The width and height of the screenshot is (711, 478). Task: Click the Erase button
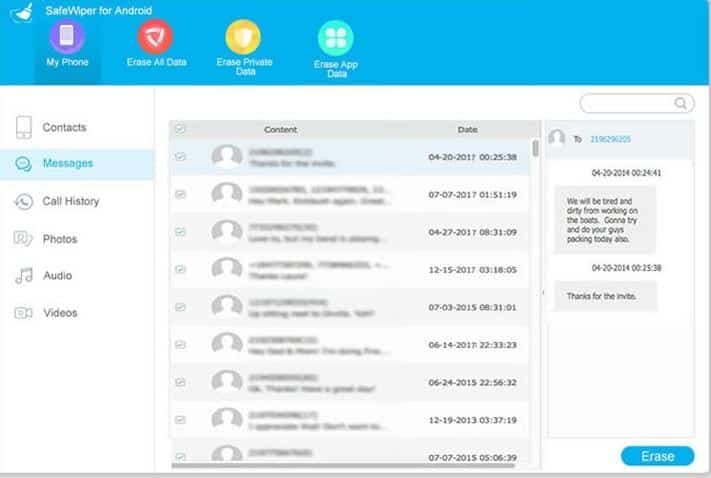click(x=657, y=456)
